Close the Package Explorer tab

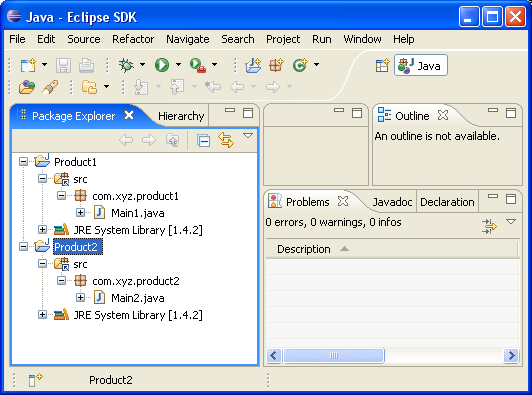tap(129, 115)
